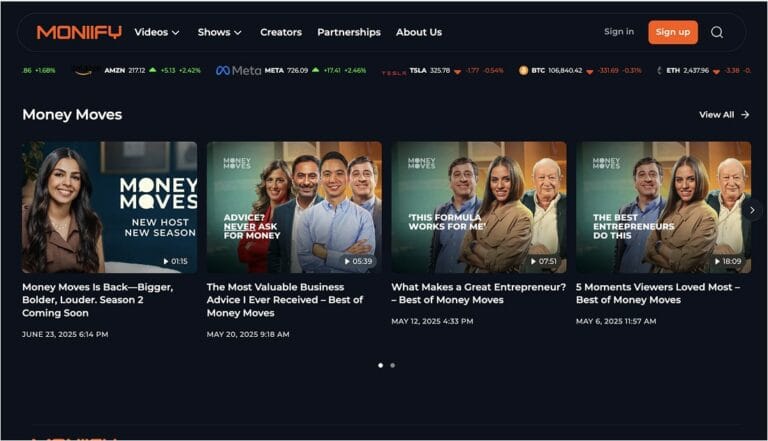Open the Creators page

[x=281, y=32]
